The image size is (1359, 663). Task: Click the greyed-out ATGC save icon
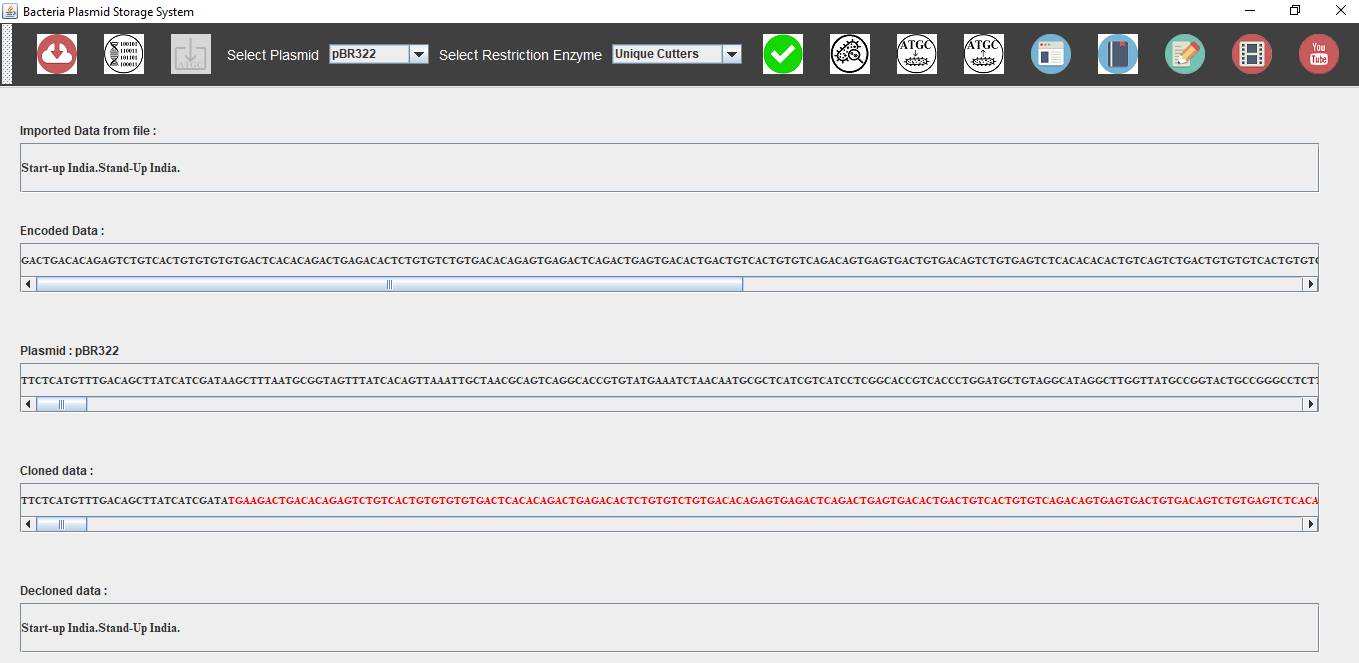191,54
